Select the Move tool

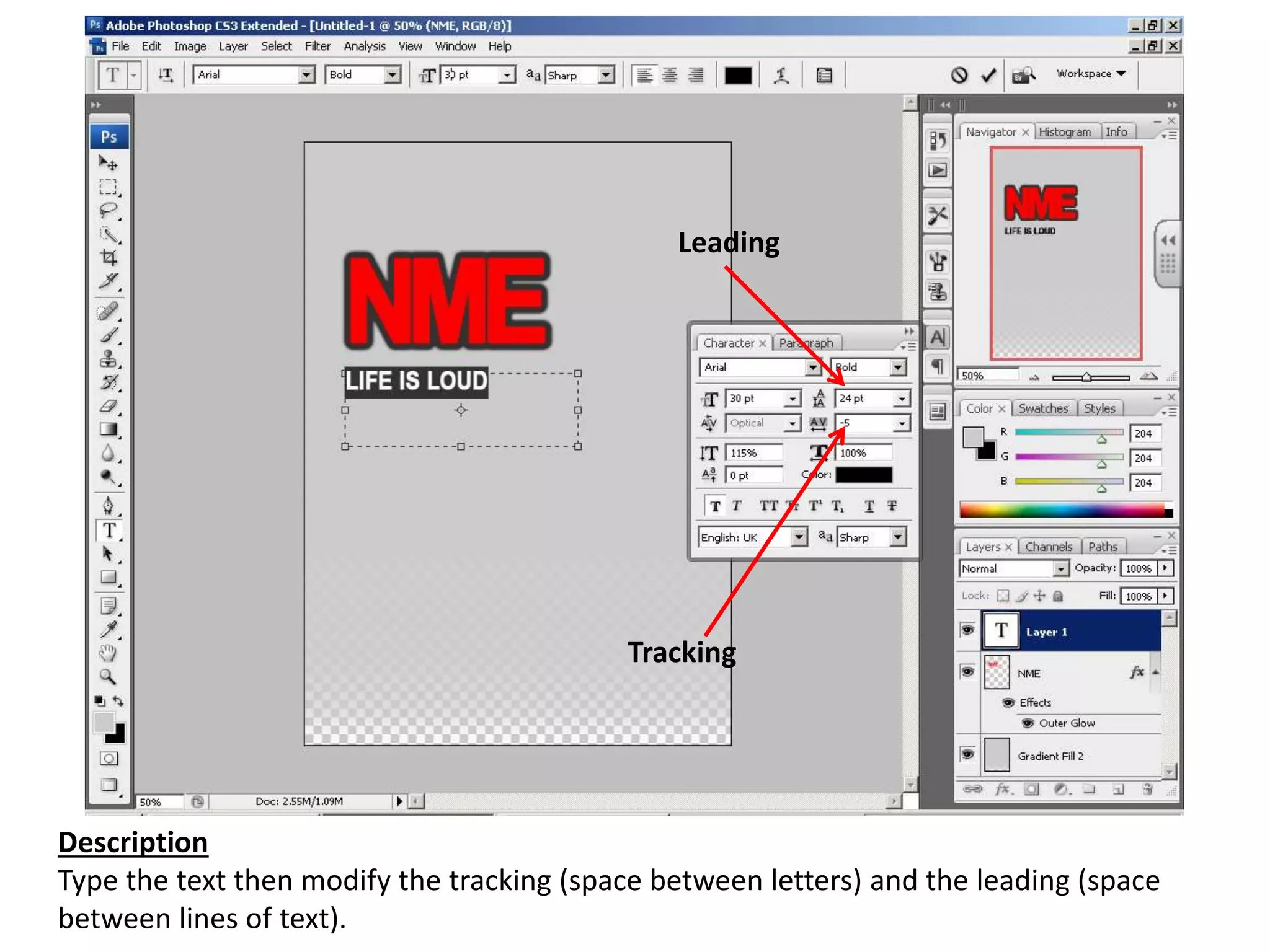(109, 164)
